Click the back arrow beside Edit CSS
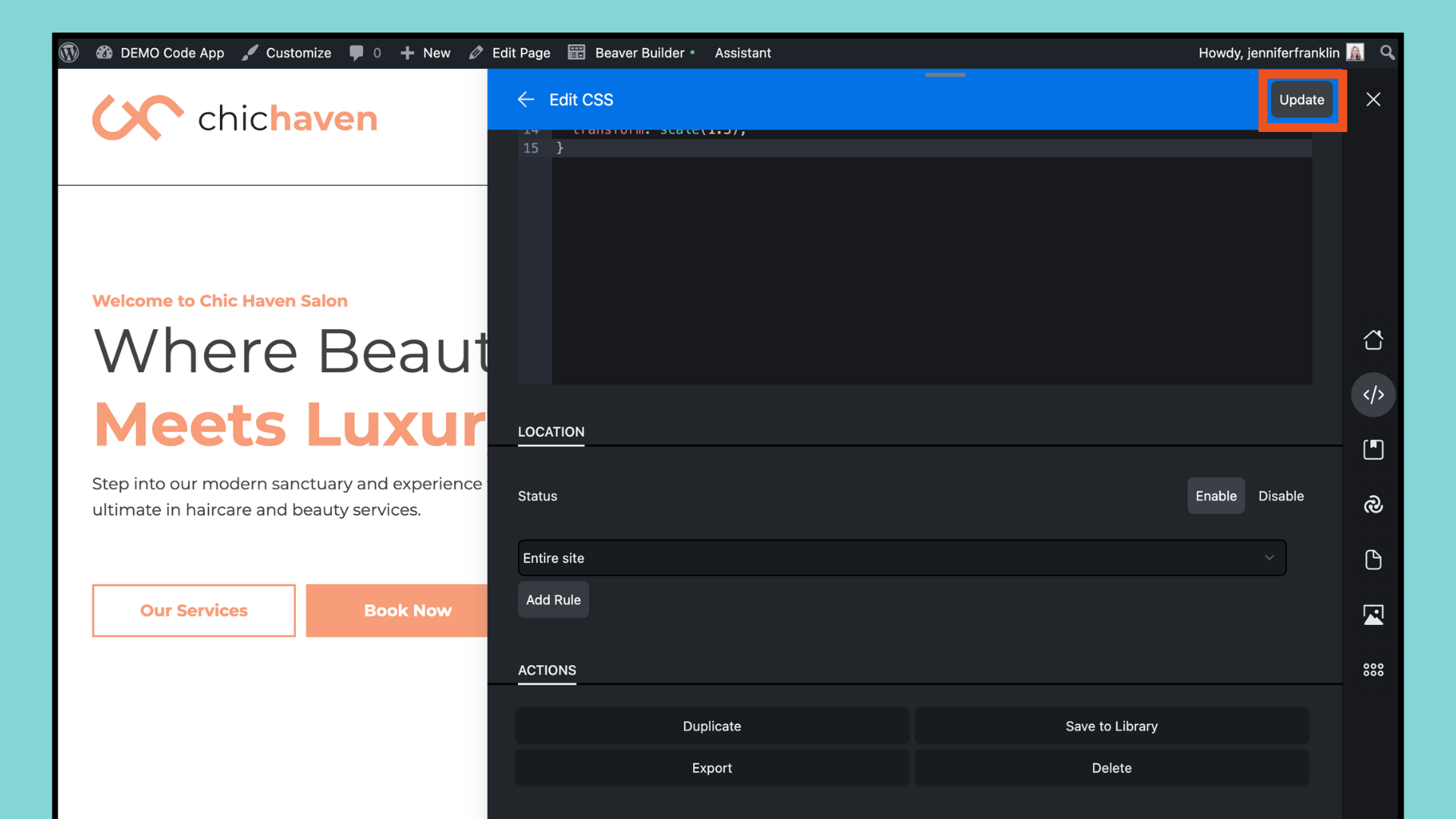 [x=526, y=99]
